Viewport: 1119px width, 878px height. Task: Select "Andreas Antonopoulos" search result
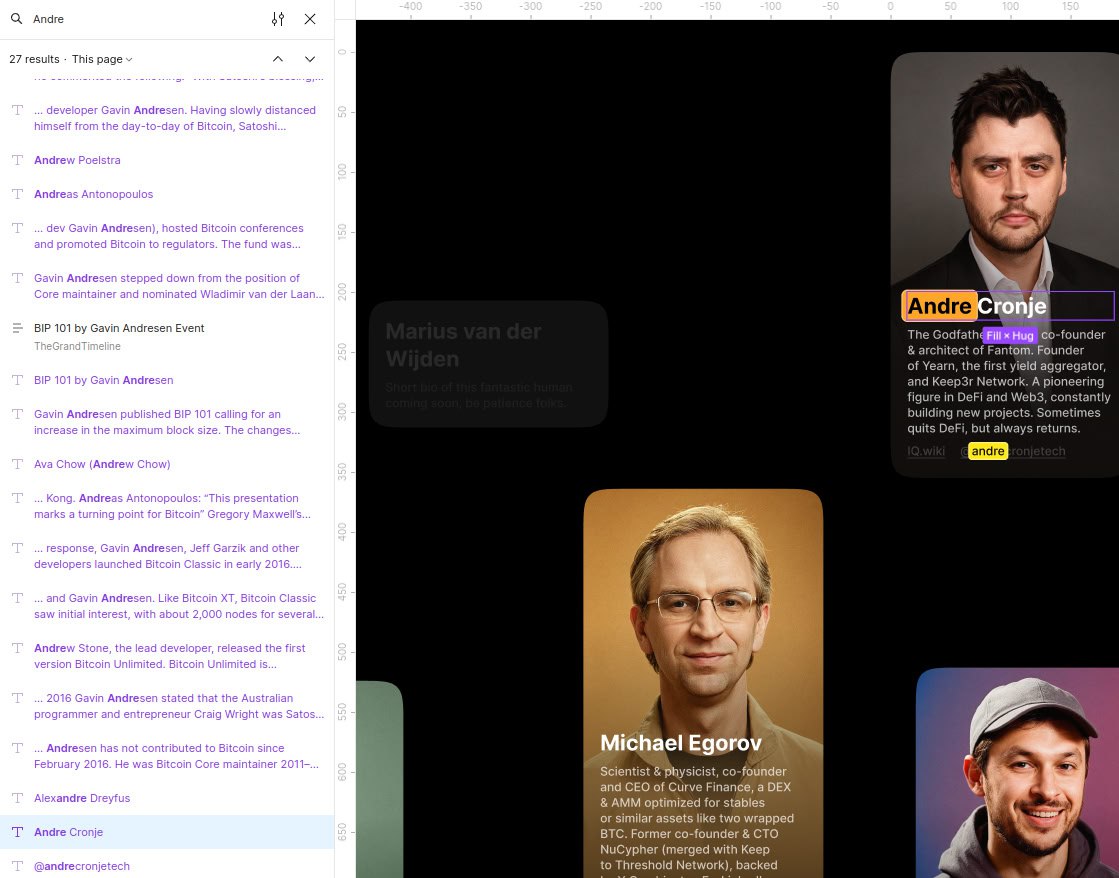point(93,194)
